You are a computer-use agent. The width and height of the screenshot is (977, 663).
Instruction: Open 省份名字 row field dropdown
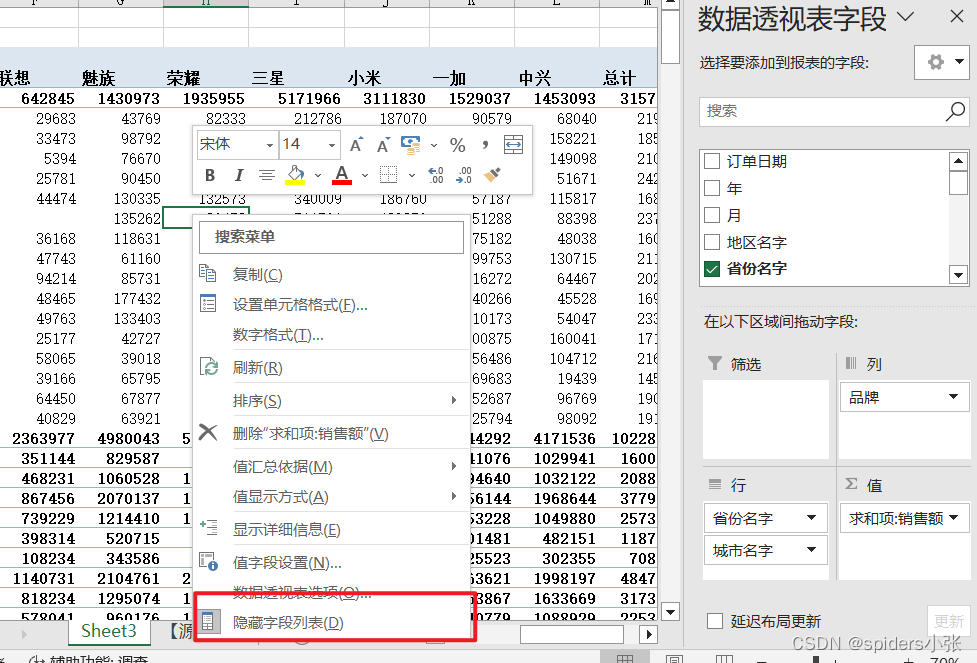pos(811,517)
